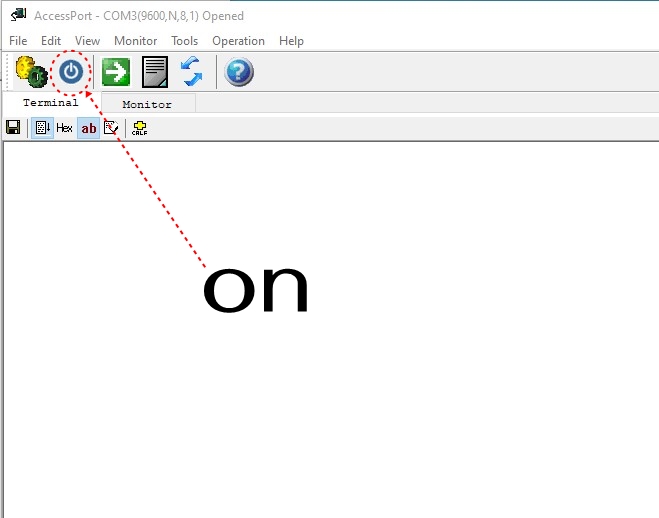Viewport: 659px width, 518px height.
Task: Click inside the terminal output area
Action: (x=331, y=329)
